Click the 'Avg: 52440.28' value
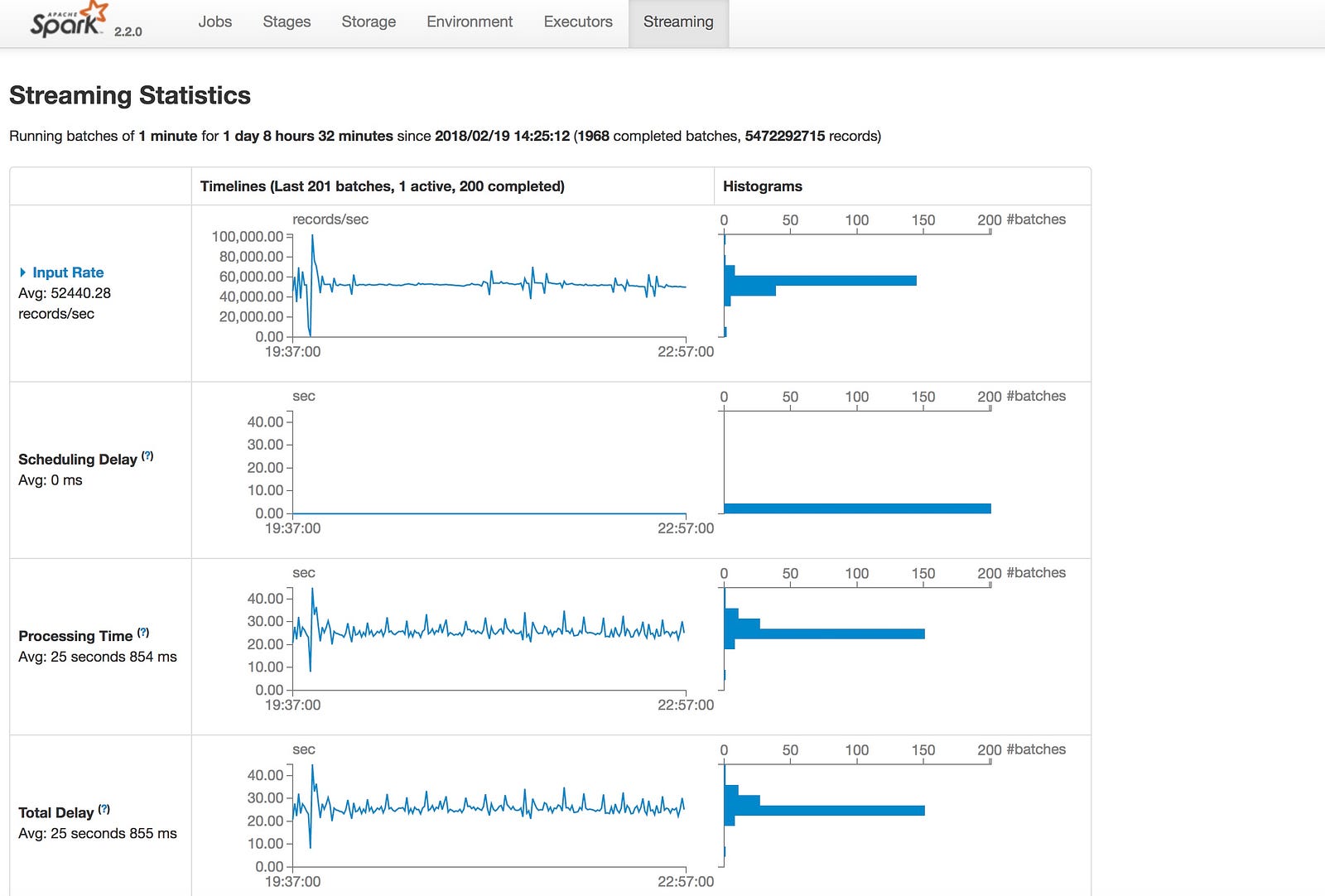Screen dimensions: 1325x896 [x=65, y=293]
